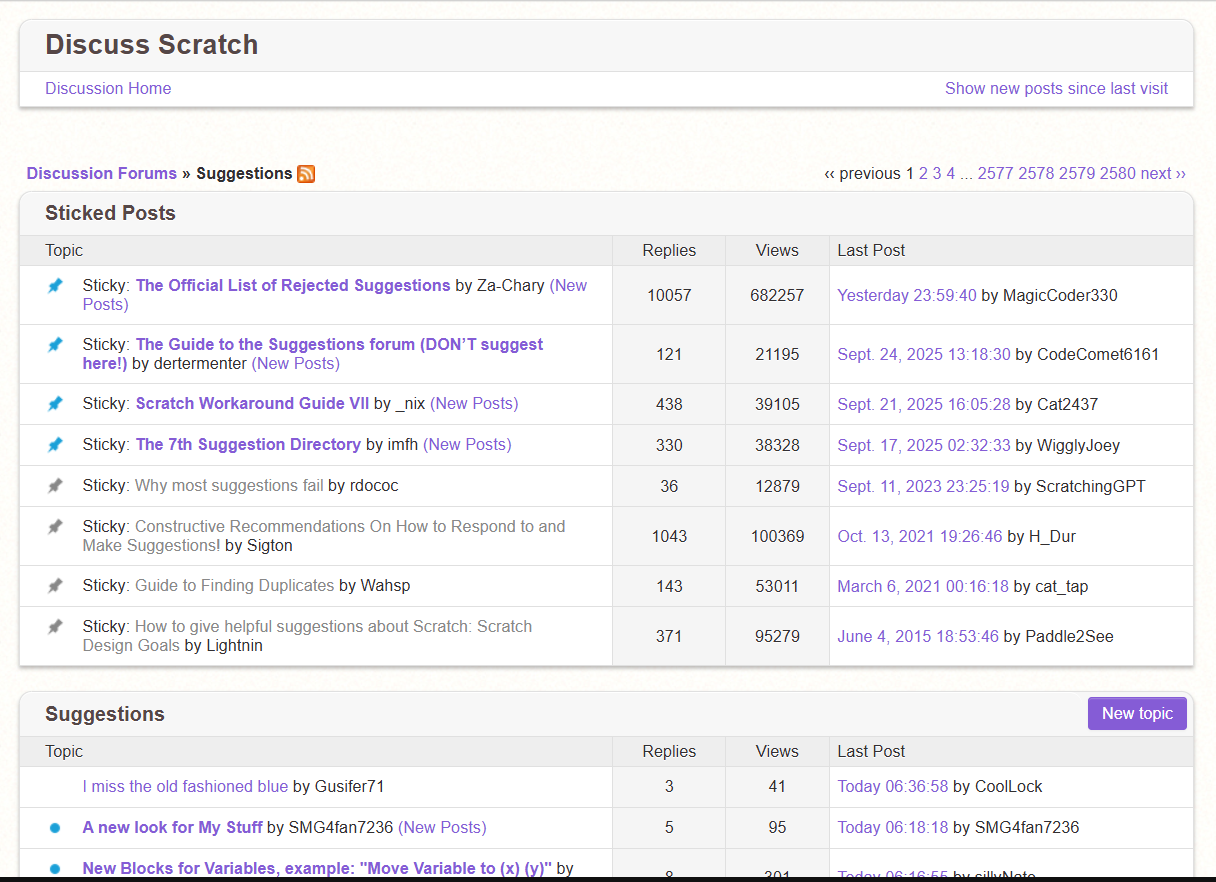1216x882 pixels.
Task: Open the Discussion Forums breadcrumb link
Action: (x=102, y=173)
